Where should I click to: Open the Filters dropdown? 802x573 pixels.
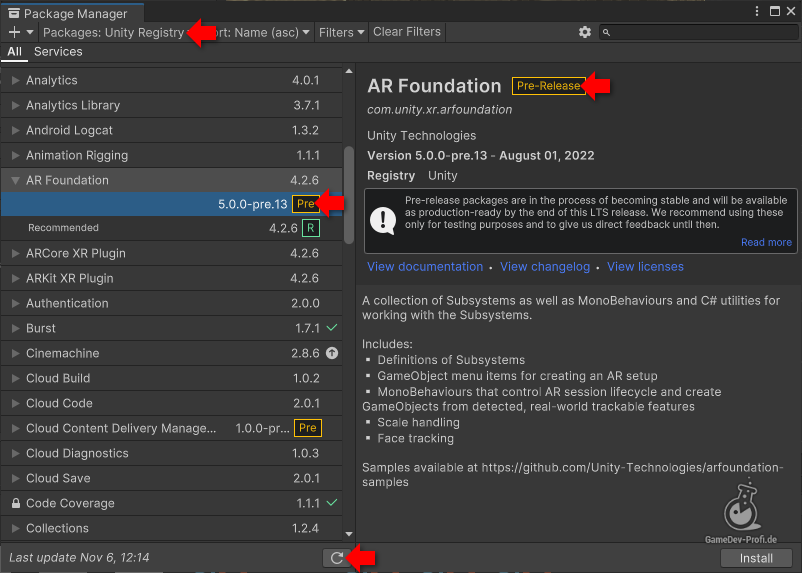[x=341, y=32]
